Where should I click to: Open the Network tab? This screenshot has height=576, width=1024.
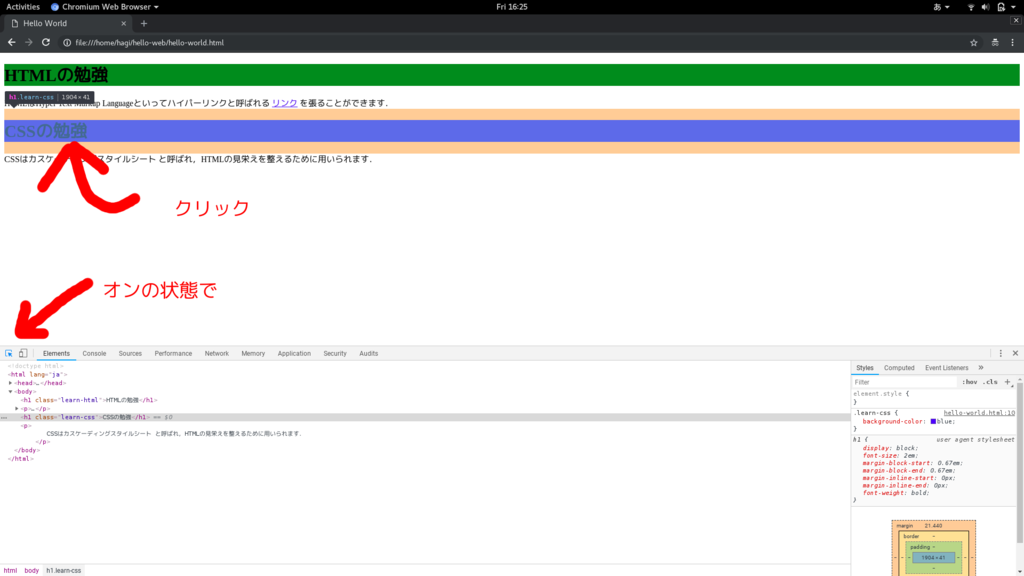click(216, 353)
